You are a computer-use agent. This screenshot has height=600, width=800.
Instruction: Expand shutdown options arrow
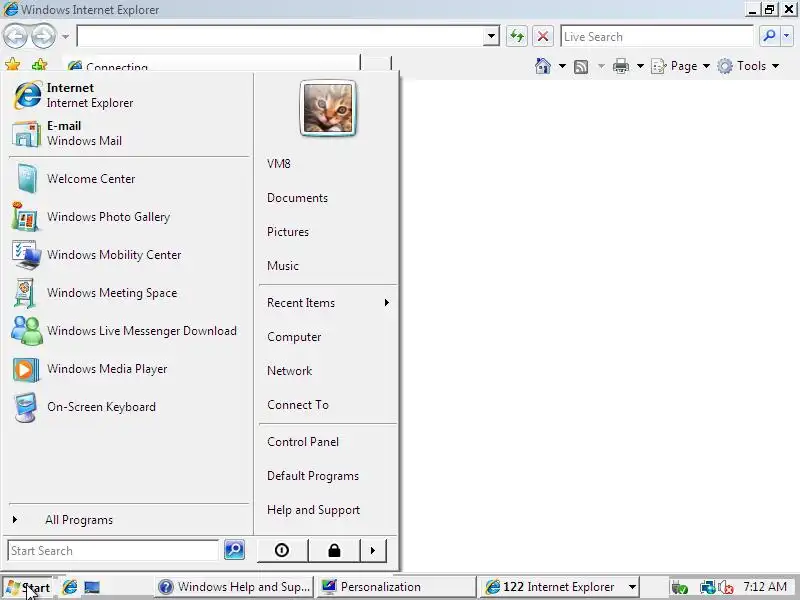(373, 551)
